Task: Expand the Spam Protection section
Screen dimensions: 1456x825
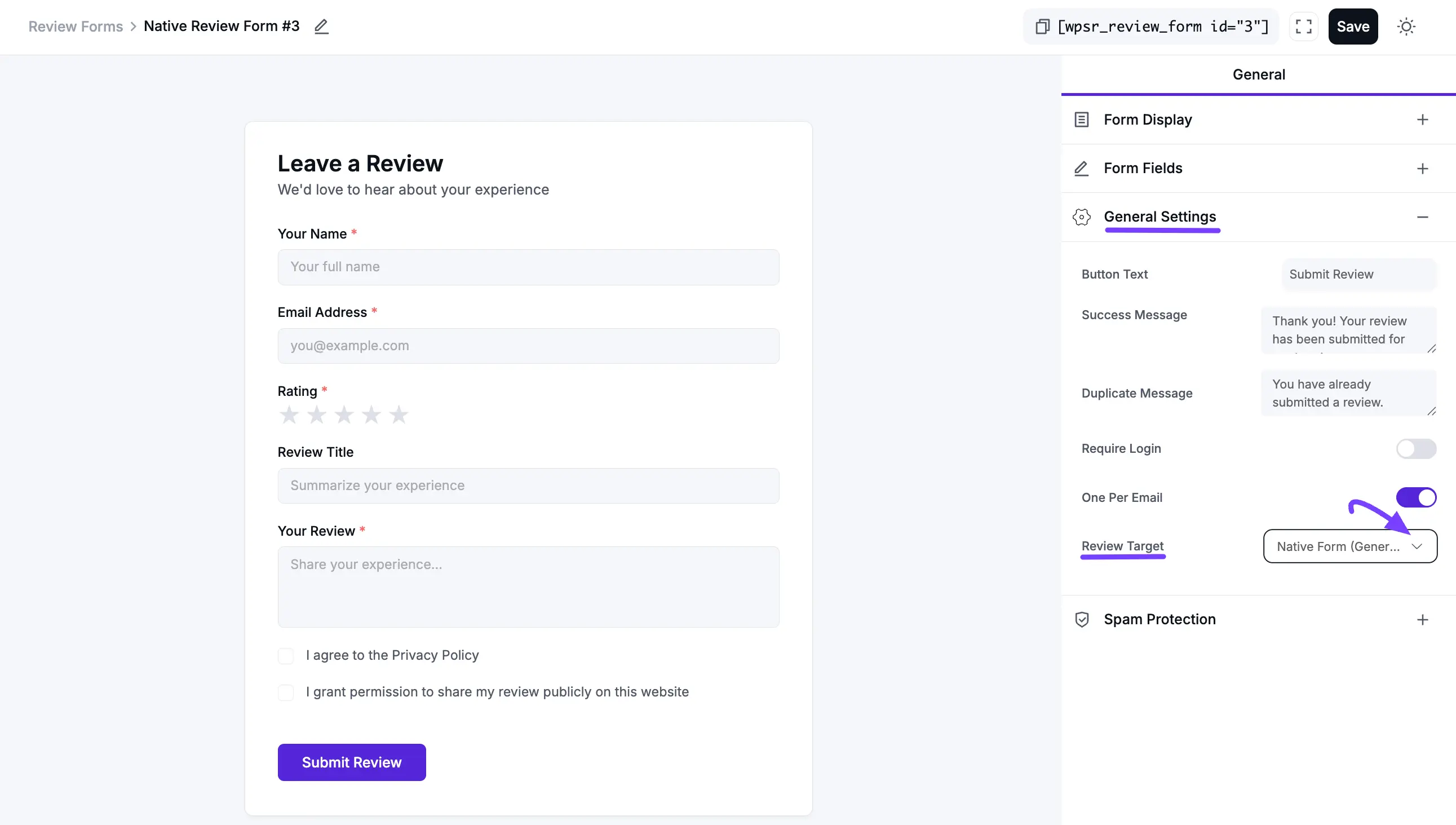Action: (x=1423, y=619)
